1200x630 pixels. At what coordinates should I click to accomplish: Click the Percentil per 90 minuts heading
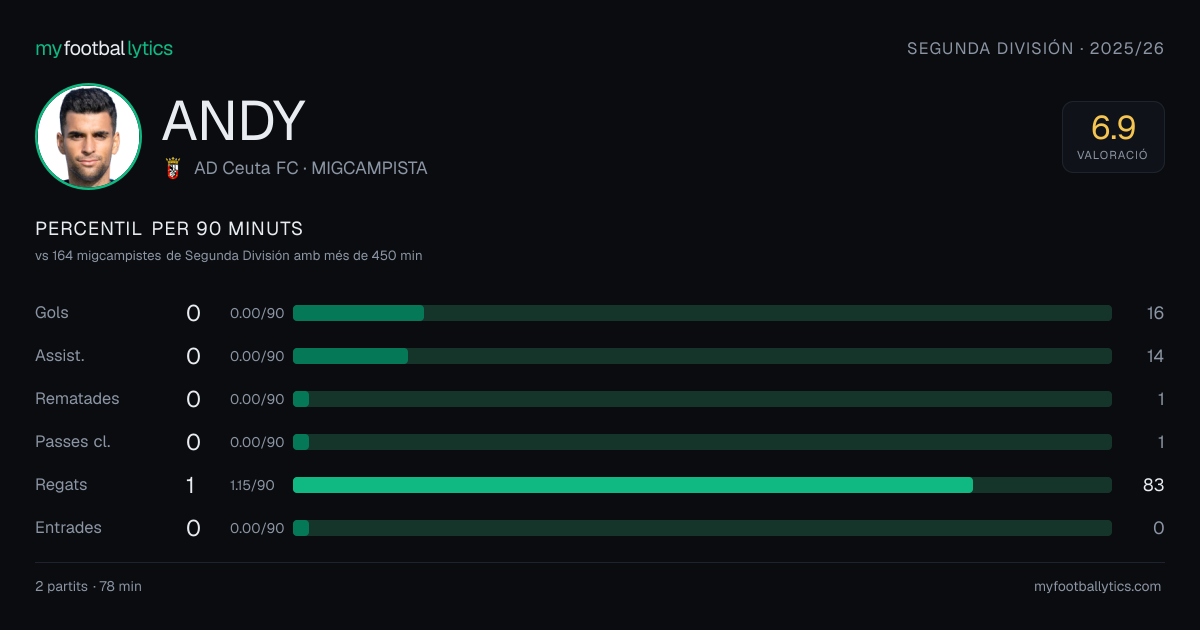[169, 229]
